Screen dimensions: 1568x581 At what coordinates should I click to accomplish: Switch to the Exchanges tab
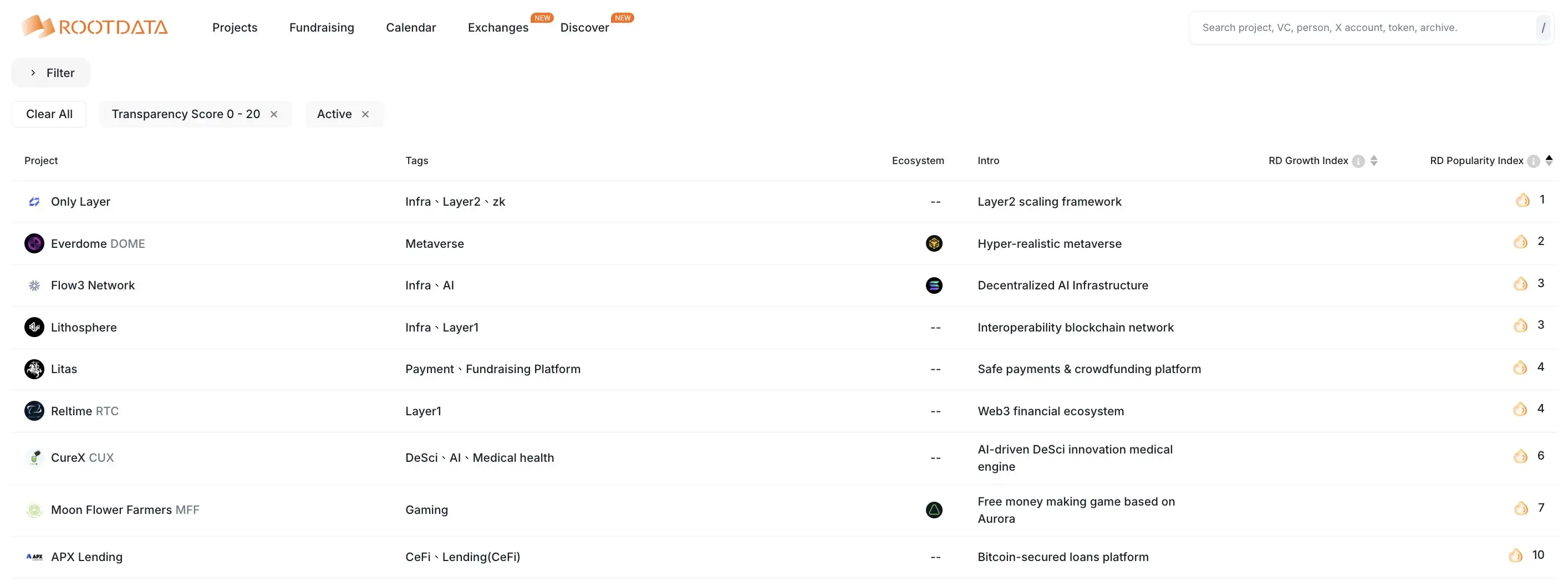[497, 27]
